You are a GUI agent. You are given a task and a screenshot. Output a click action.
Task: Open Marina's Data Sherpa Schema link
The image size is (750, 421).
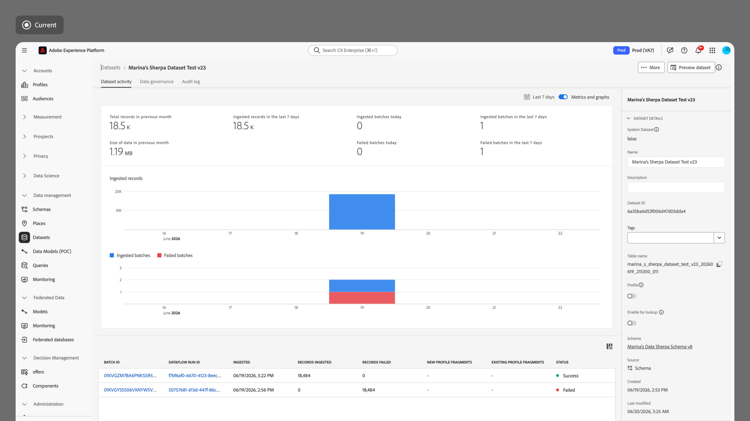tap(660, 347)
